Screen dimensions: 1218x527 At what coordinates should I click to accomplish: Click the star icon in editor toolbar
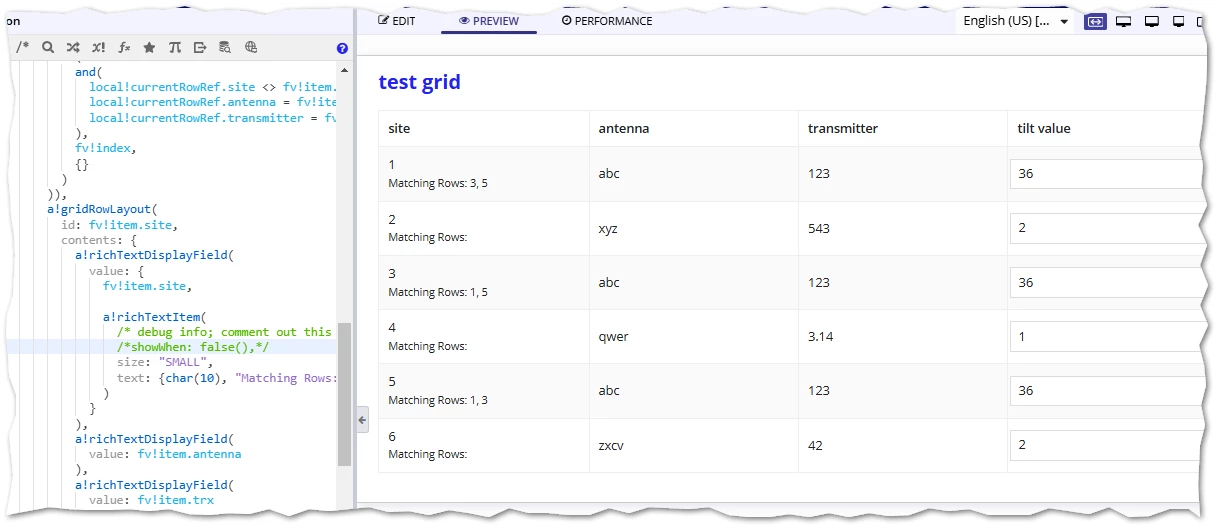point(149,47)
